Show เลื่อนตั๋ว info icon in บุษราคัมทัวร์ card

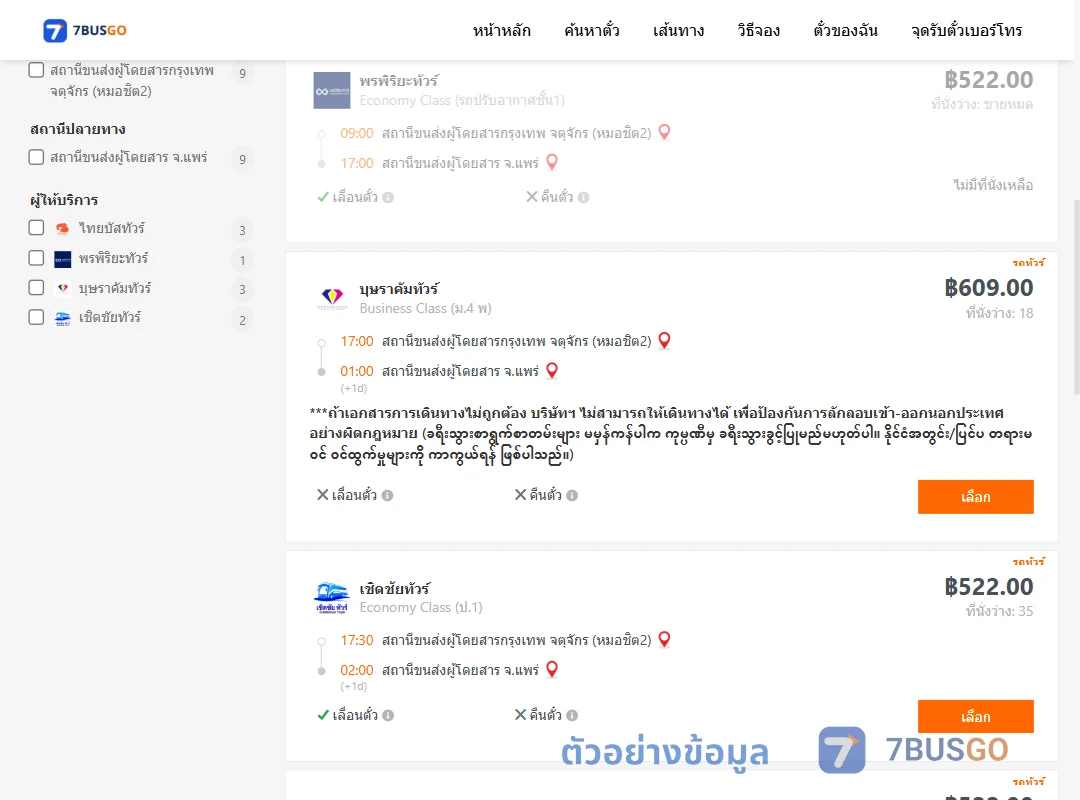[x=387, y=495]
